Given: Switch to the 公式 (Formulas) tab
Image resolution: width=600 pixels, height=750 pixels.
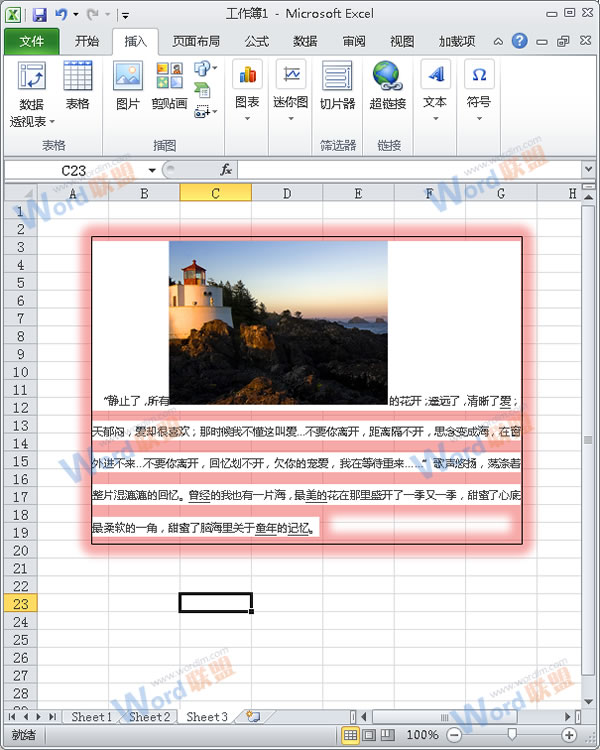Looking at the screenshot, I should tap(257, 42).
